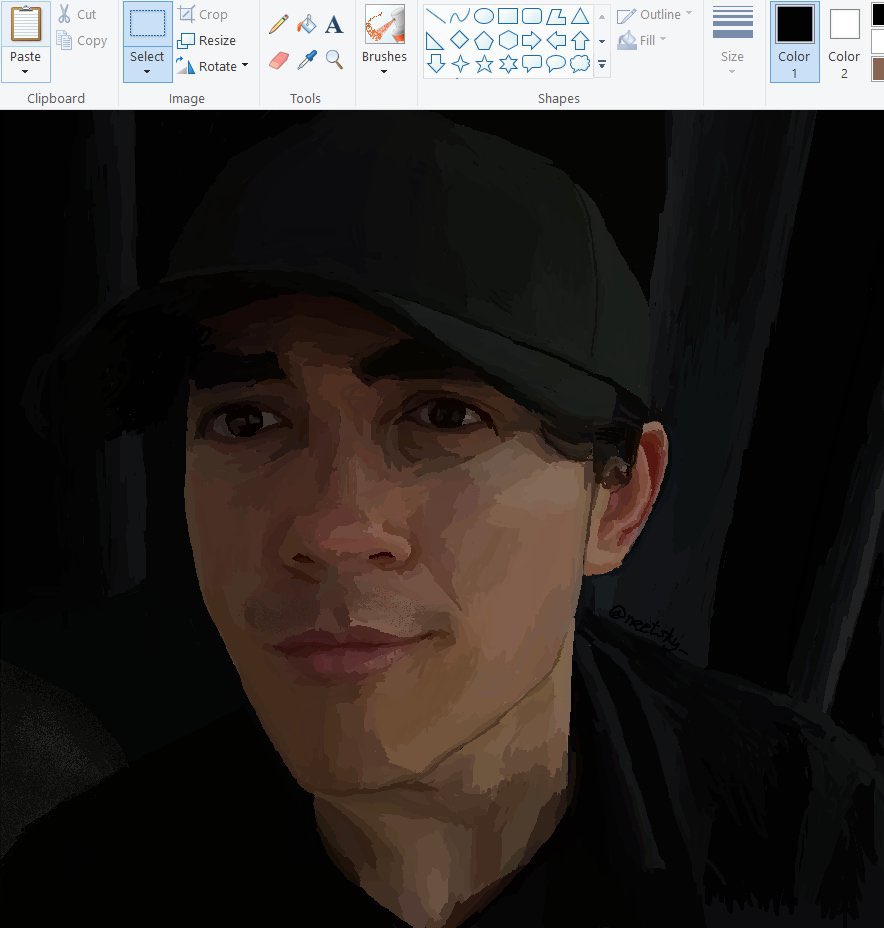Choose the Line shape

click(x=435, y=16)
